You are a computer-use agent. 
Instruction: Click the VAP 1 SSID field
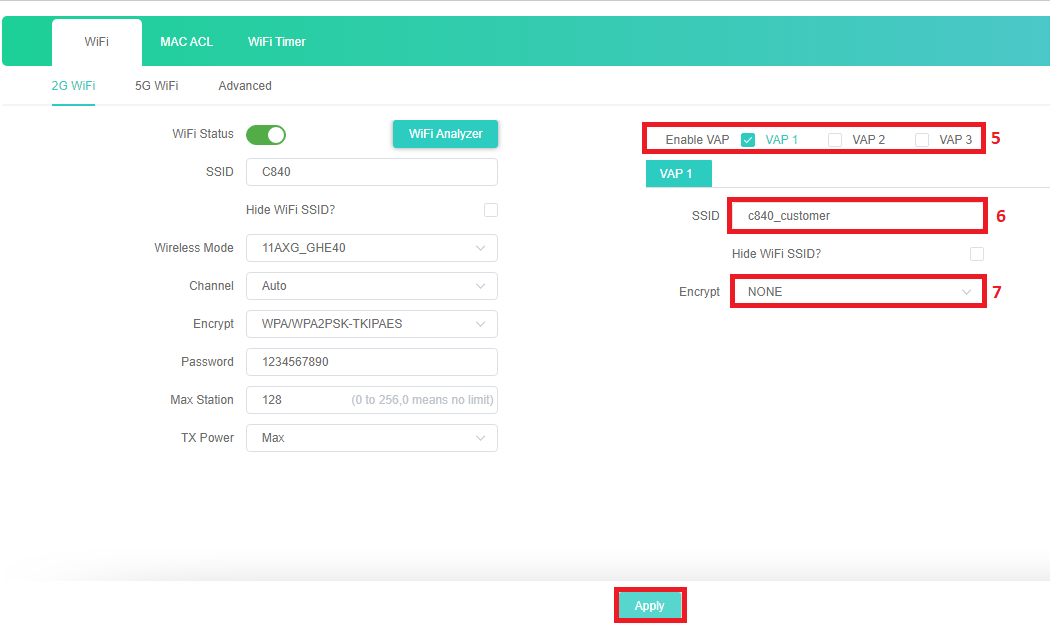(x=857, y=215)
